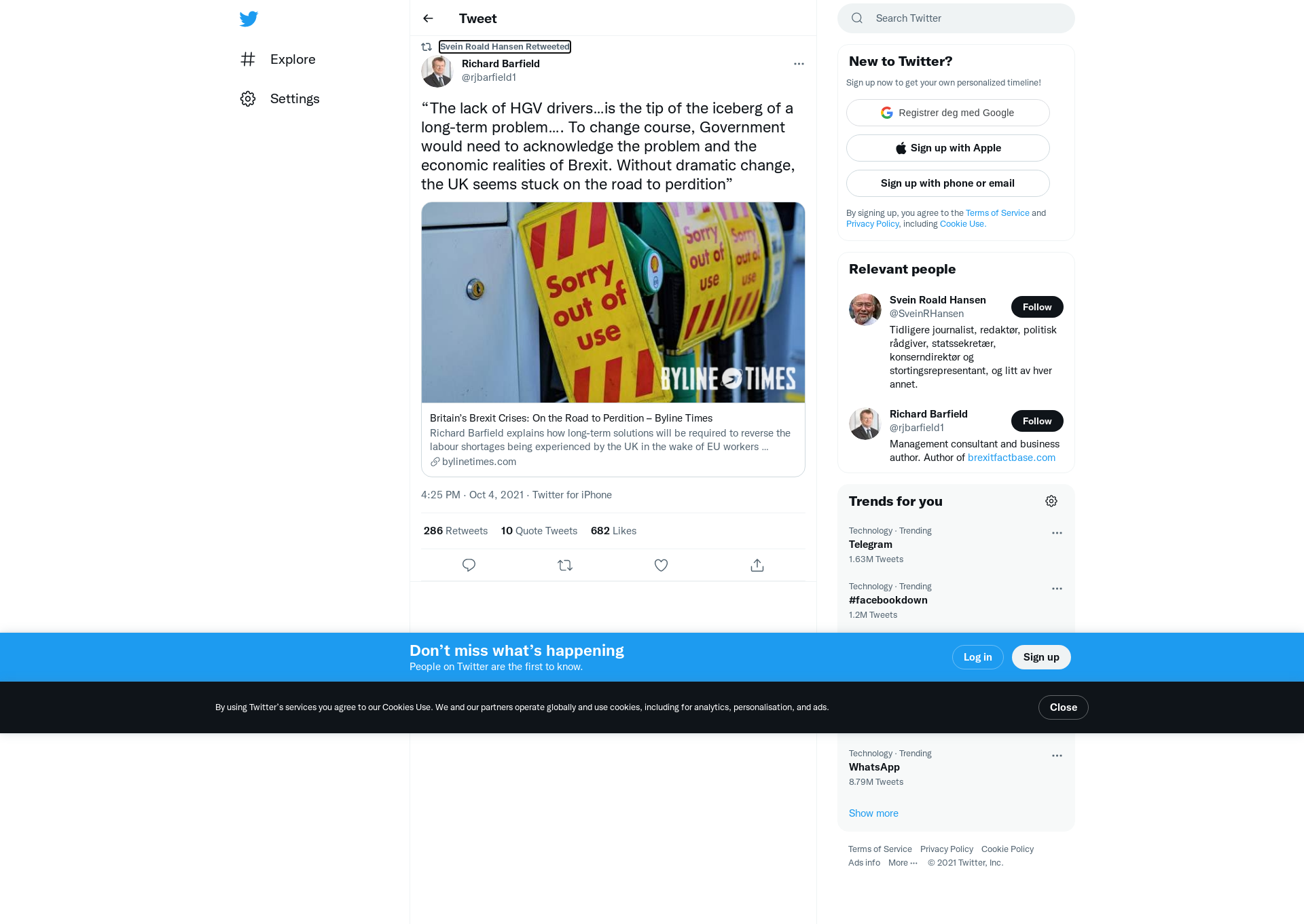Open more options for Telegram trend

click(x=1057, y=533)
